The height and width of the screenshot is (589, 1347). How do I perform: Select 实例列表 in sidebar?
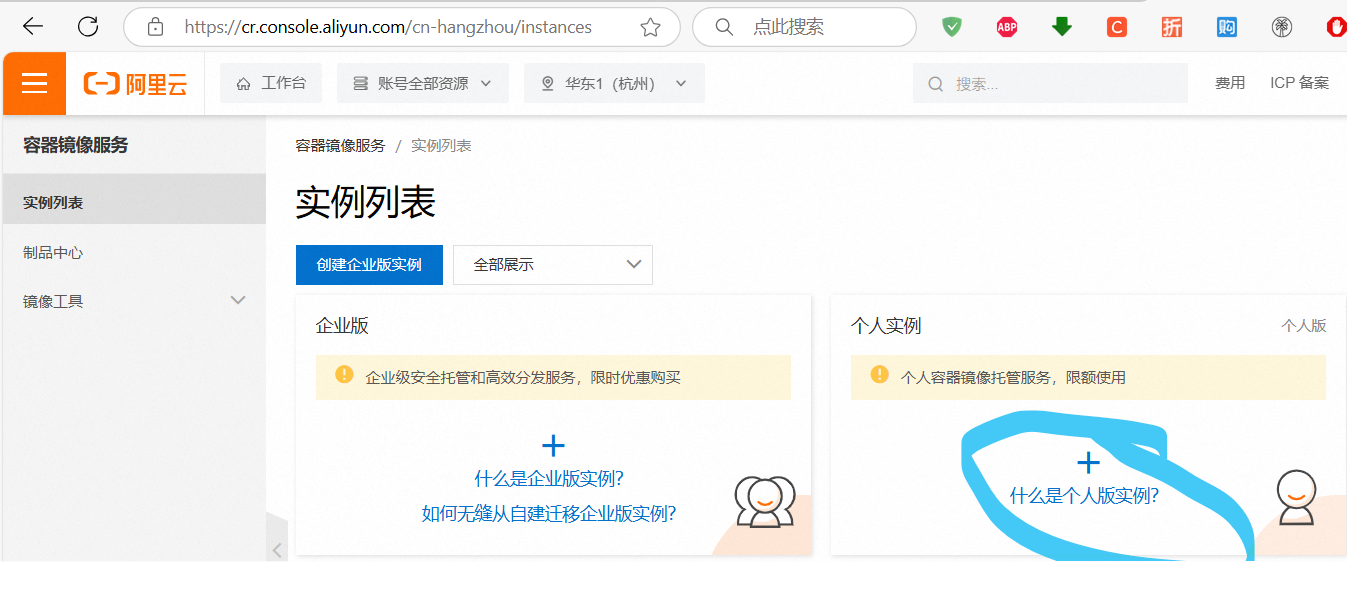pyautogui.click(x=134, y=202)
